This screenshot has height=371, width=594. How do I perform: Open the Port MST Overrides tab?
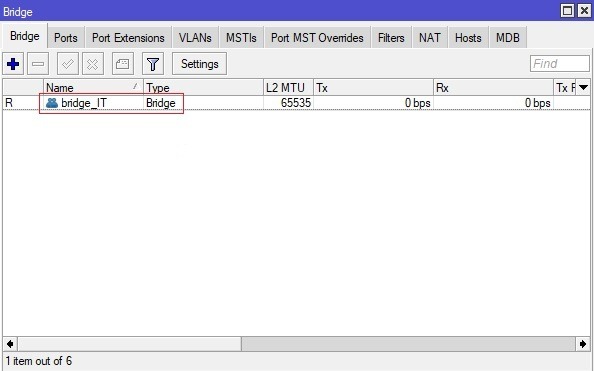pos(317,38)
